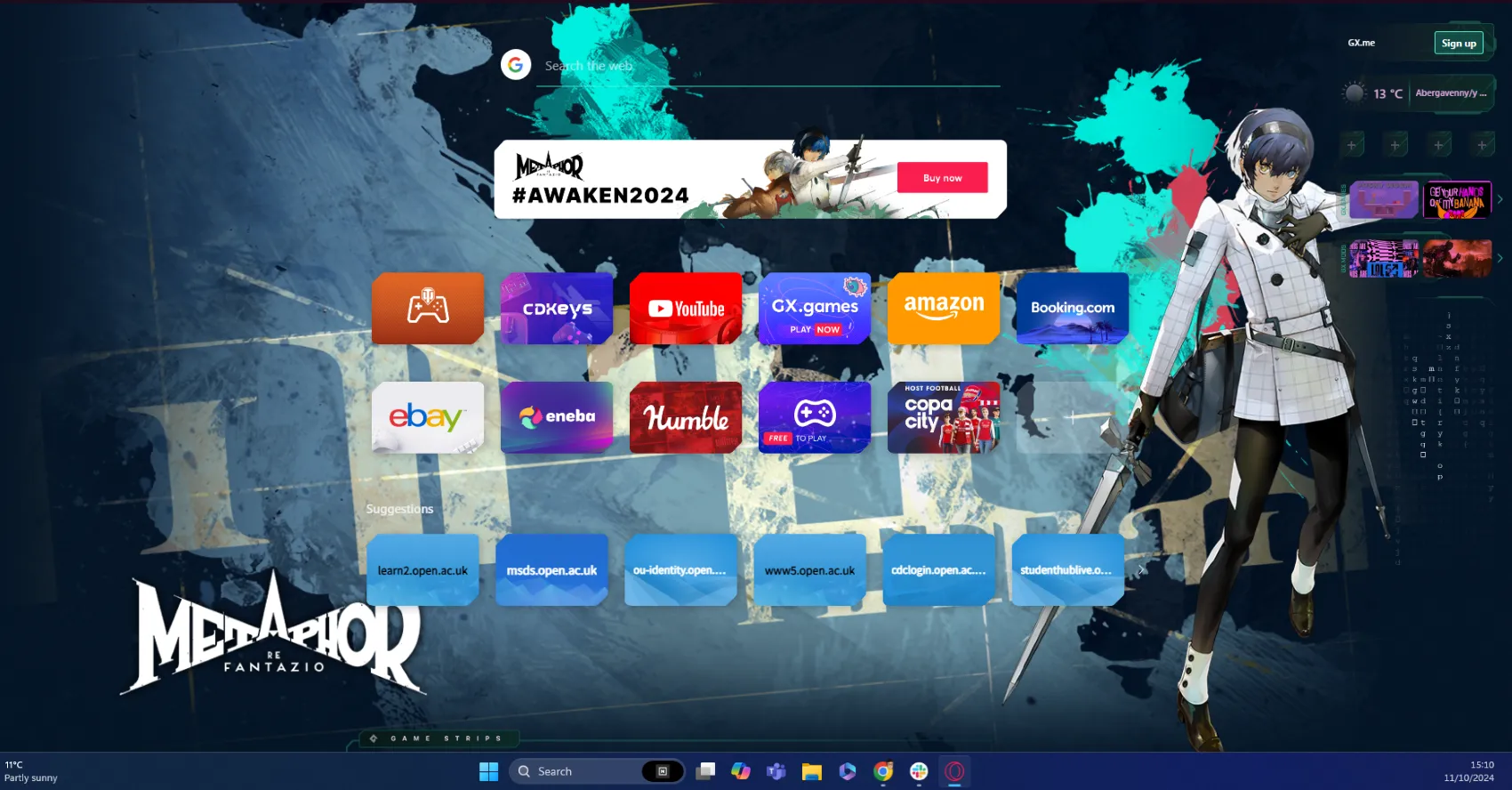
Task: Open File Explorer from the taskbar
Action: (x=812, y=771)
